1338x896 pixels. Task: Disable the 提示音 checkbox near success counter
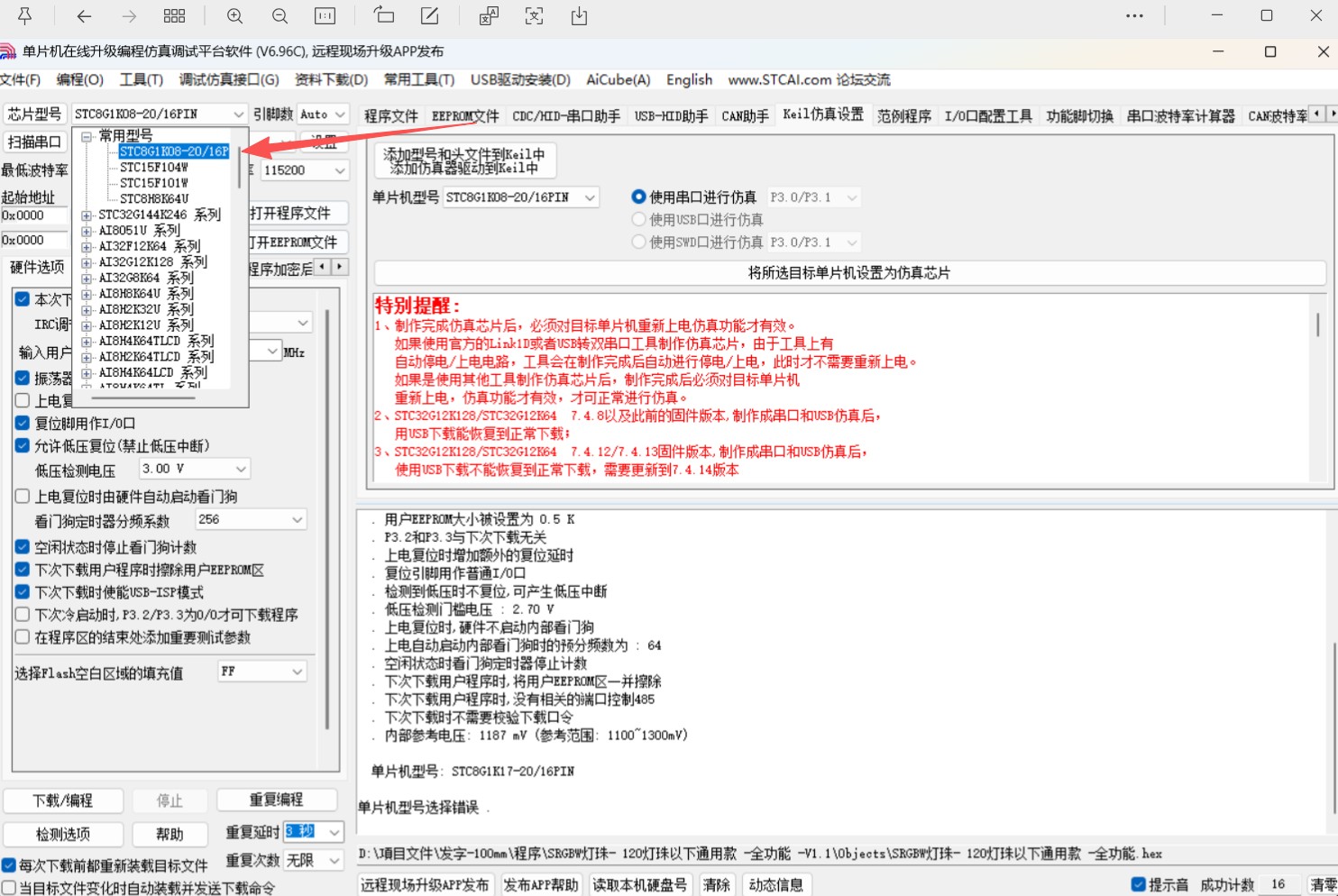1139,884
